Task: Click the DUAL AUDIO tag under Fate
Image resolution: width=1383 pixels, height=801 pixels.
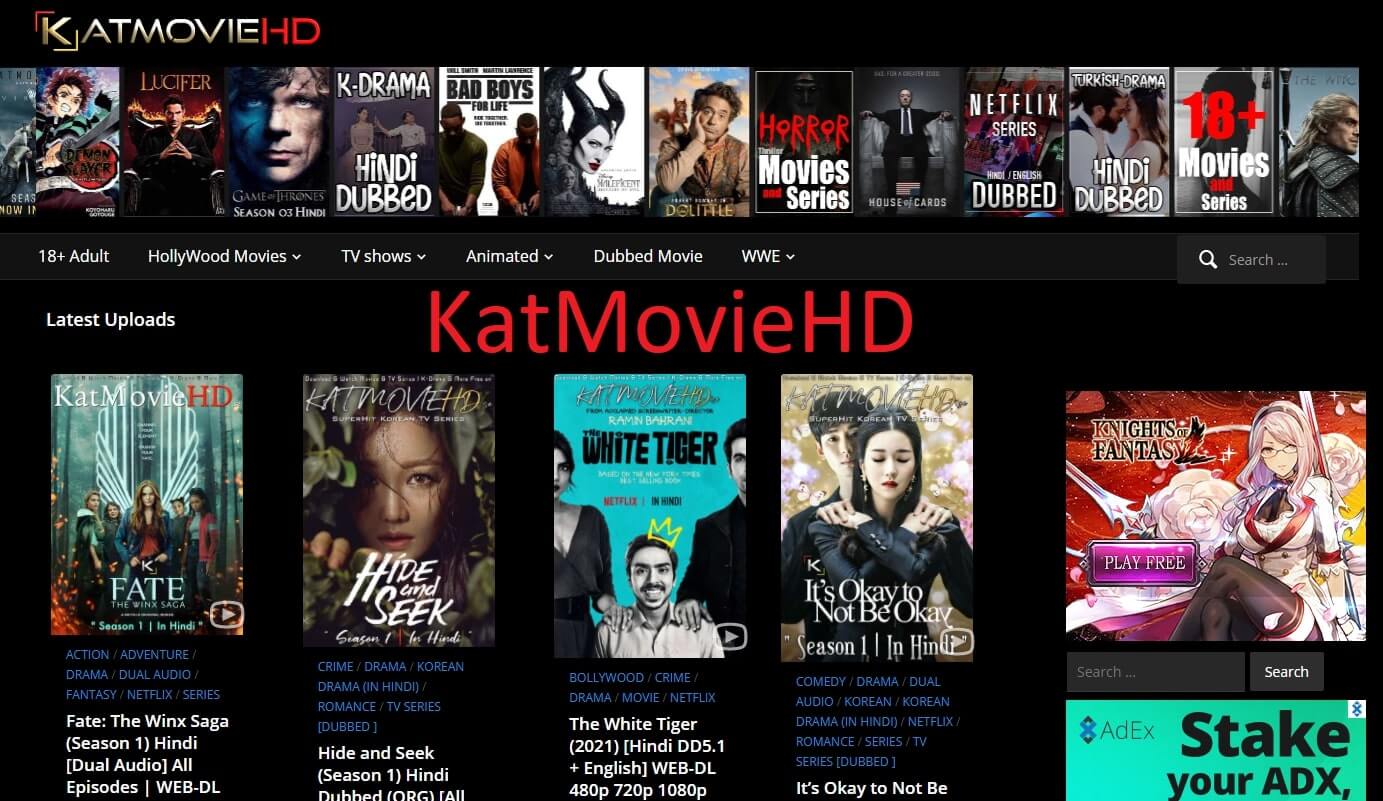Action: point(155,674)
